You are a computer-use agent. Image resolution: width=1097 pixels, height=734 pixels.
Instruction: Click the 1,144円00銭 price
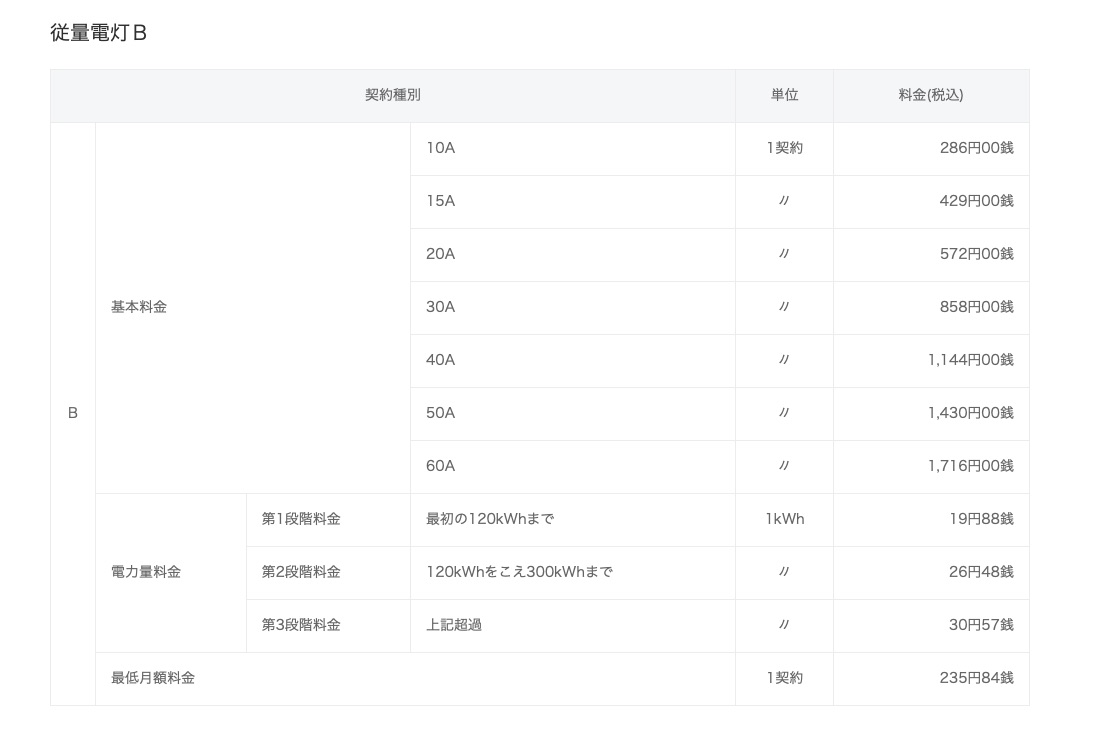(971, 360)
